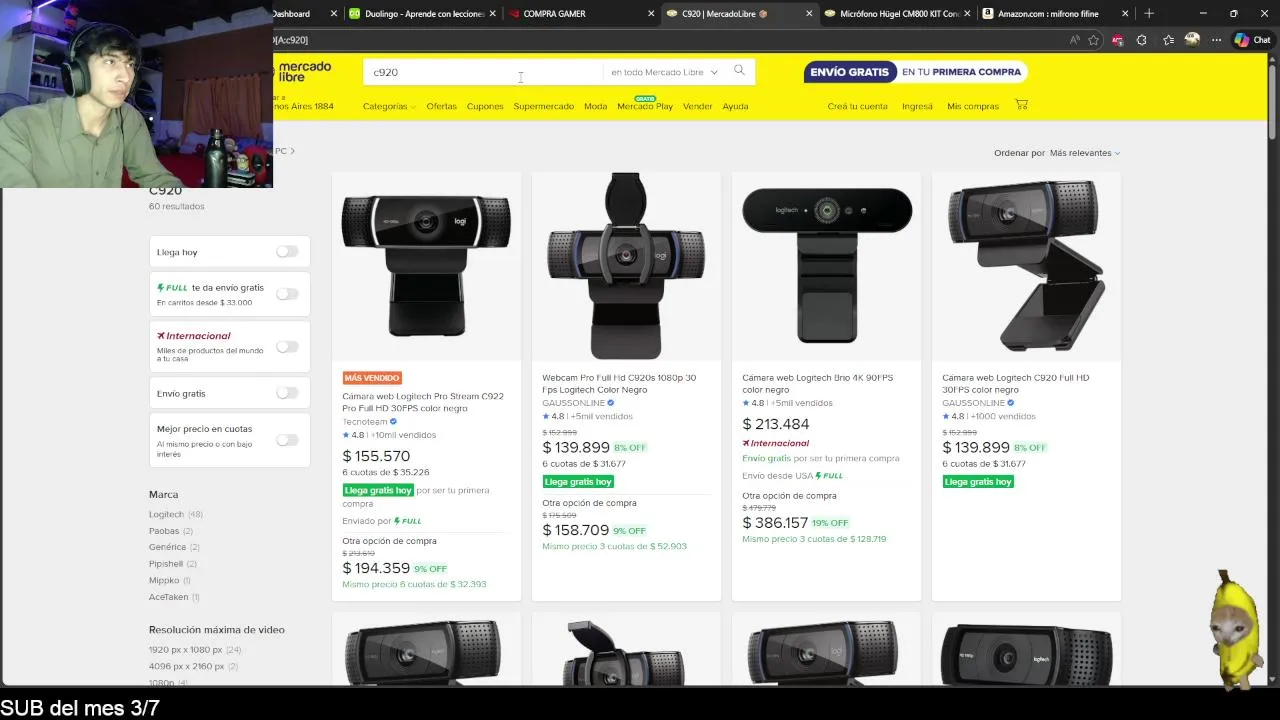Open the read aloud icon in address bar

(1075, 40)
